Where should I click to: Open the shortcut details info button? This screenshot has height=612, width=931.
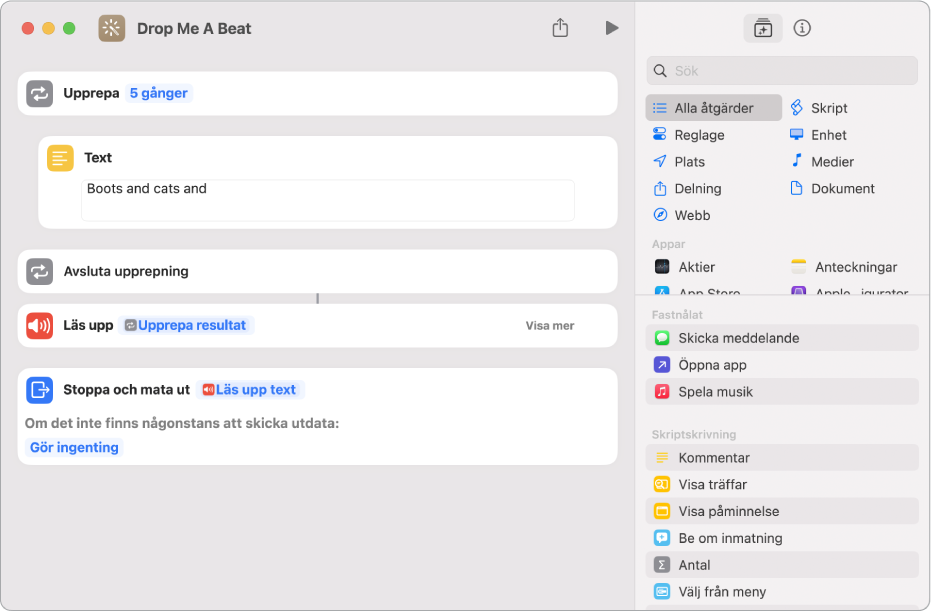click(802, 28)
